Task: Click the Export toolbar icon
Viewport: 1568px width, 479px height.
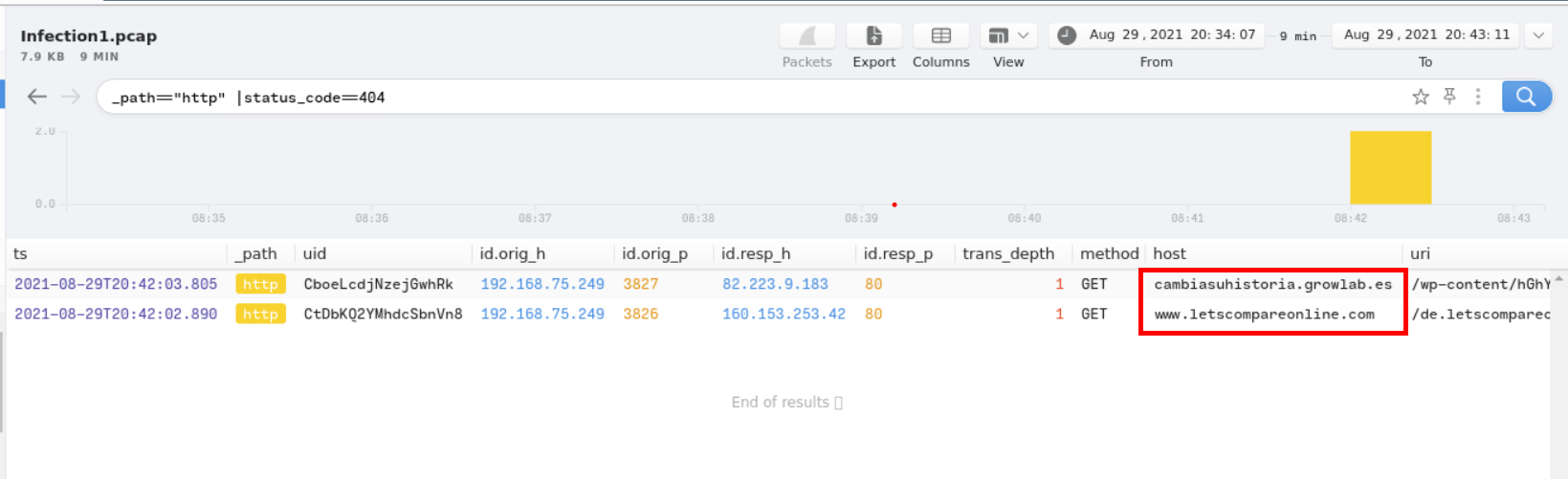Action: [x=873, y=36]
